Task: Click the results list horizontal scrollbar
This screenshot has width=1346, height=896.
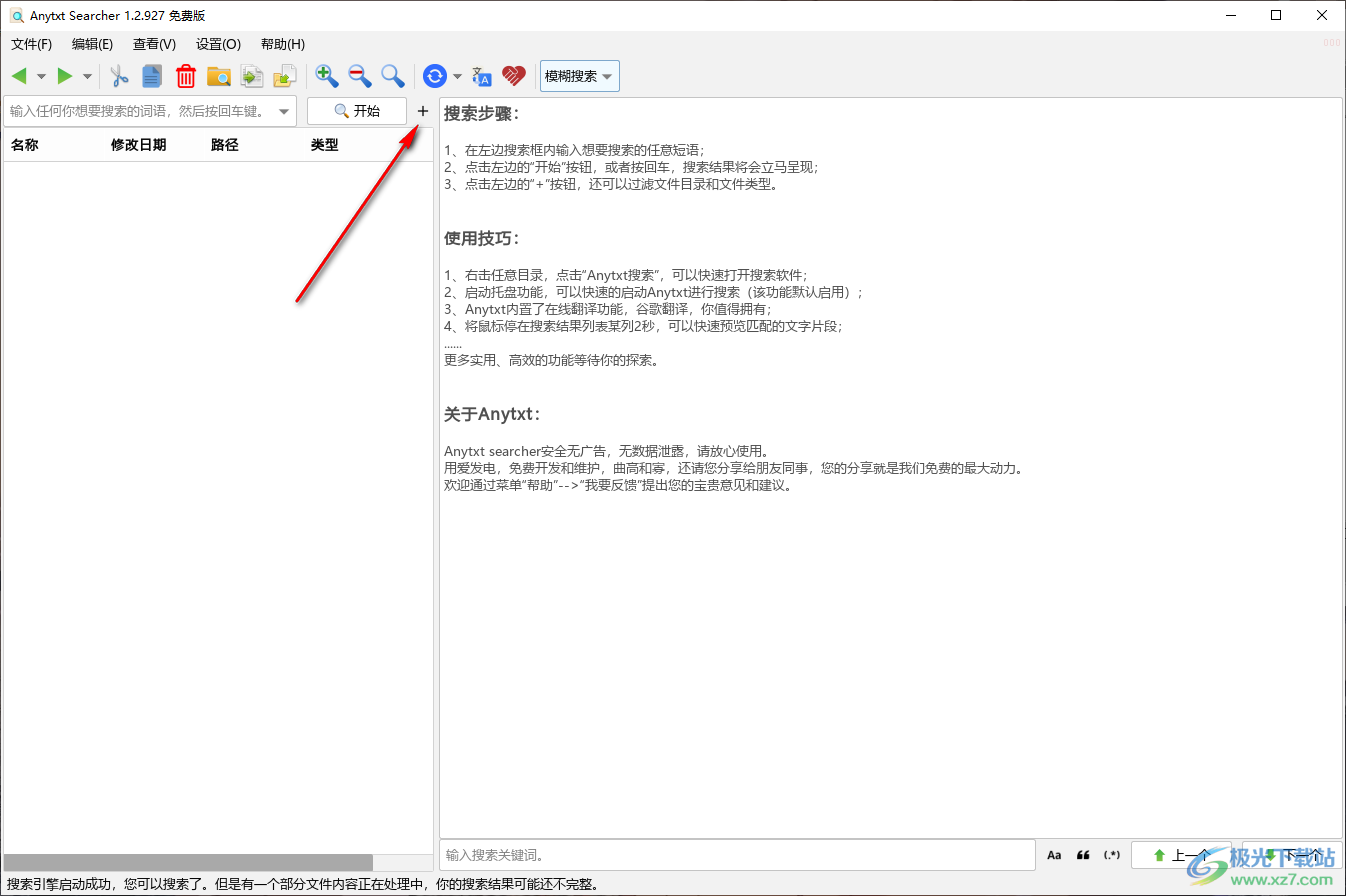Action: click(189, 862)
